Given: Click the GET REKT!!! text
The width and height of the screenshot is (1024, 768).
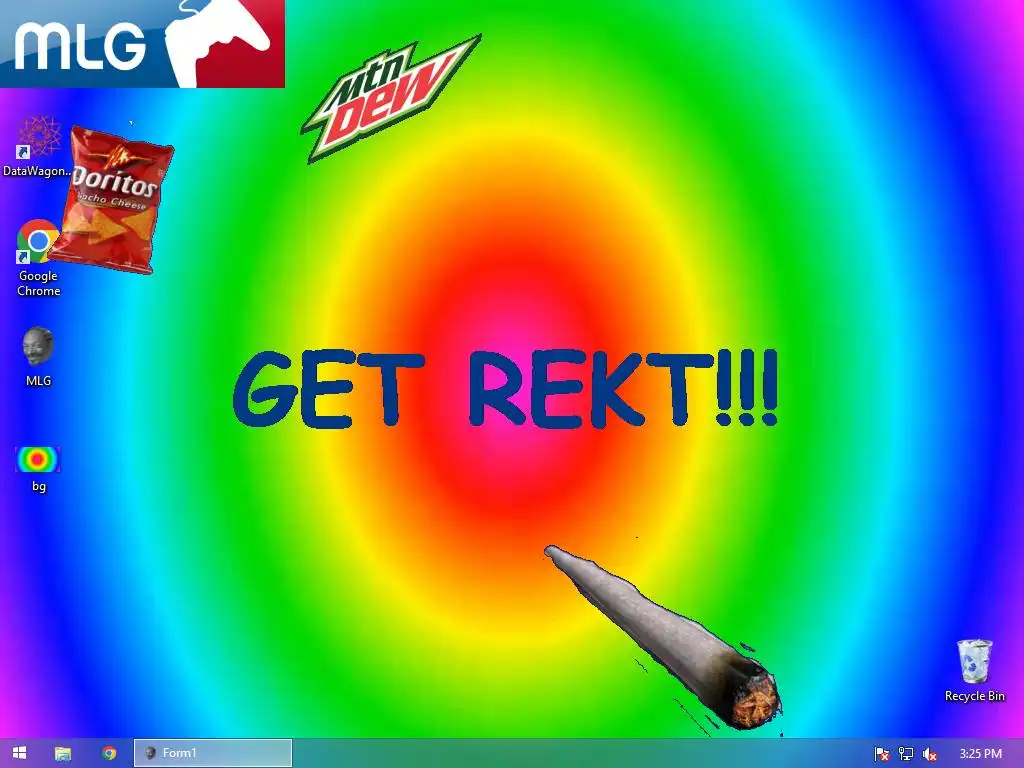Looking at the screenshot, I should point(505,389).
